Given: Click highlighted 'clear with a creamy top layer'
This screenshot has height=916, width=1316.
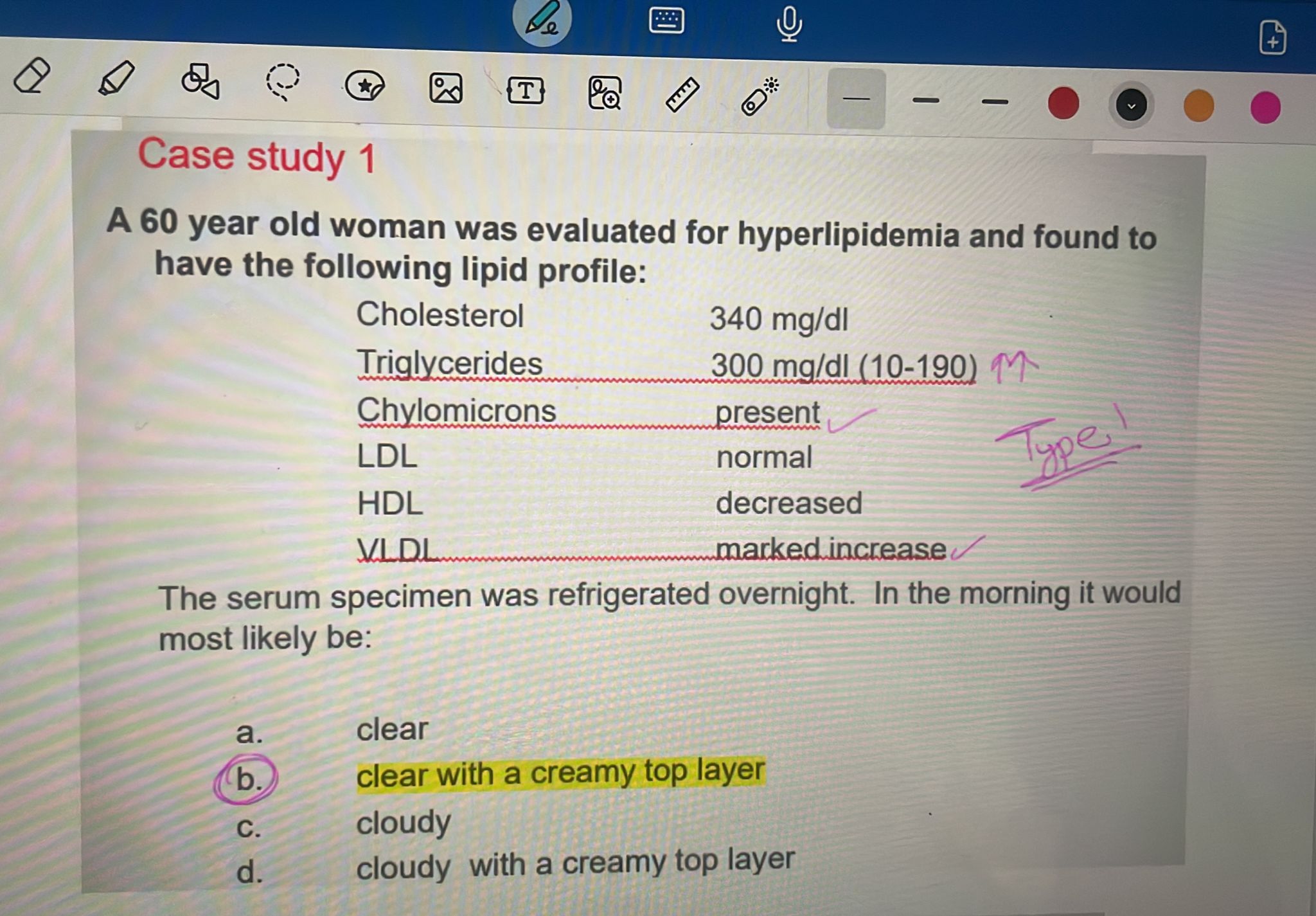Looking at the screenshot, I should point(561,774).
